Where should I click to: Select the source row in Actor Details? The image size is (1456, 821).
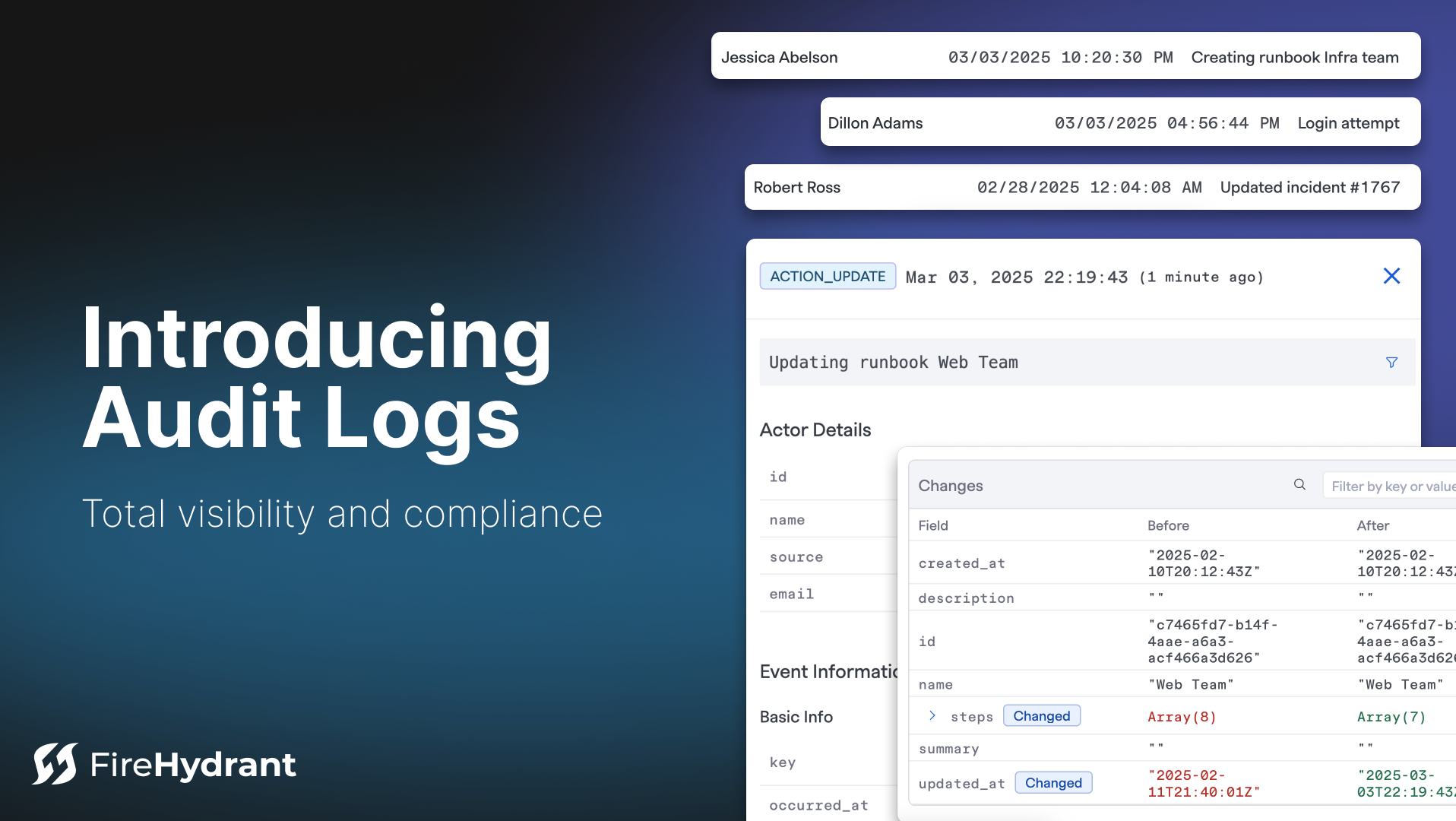(828, 557)
